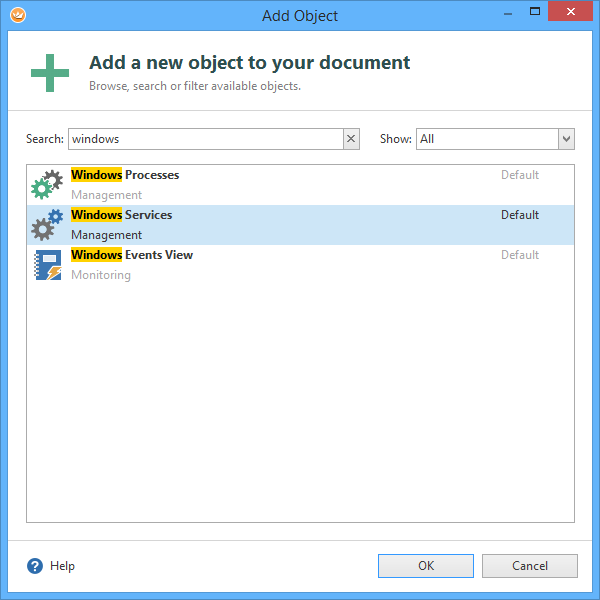
Task: Open the Help link text
Action: click(62, 566)
